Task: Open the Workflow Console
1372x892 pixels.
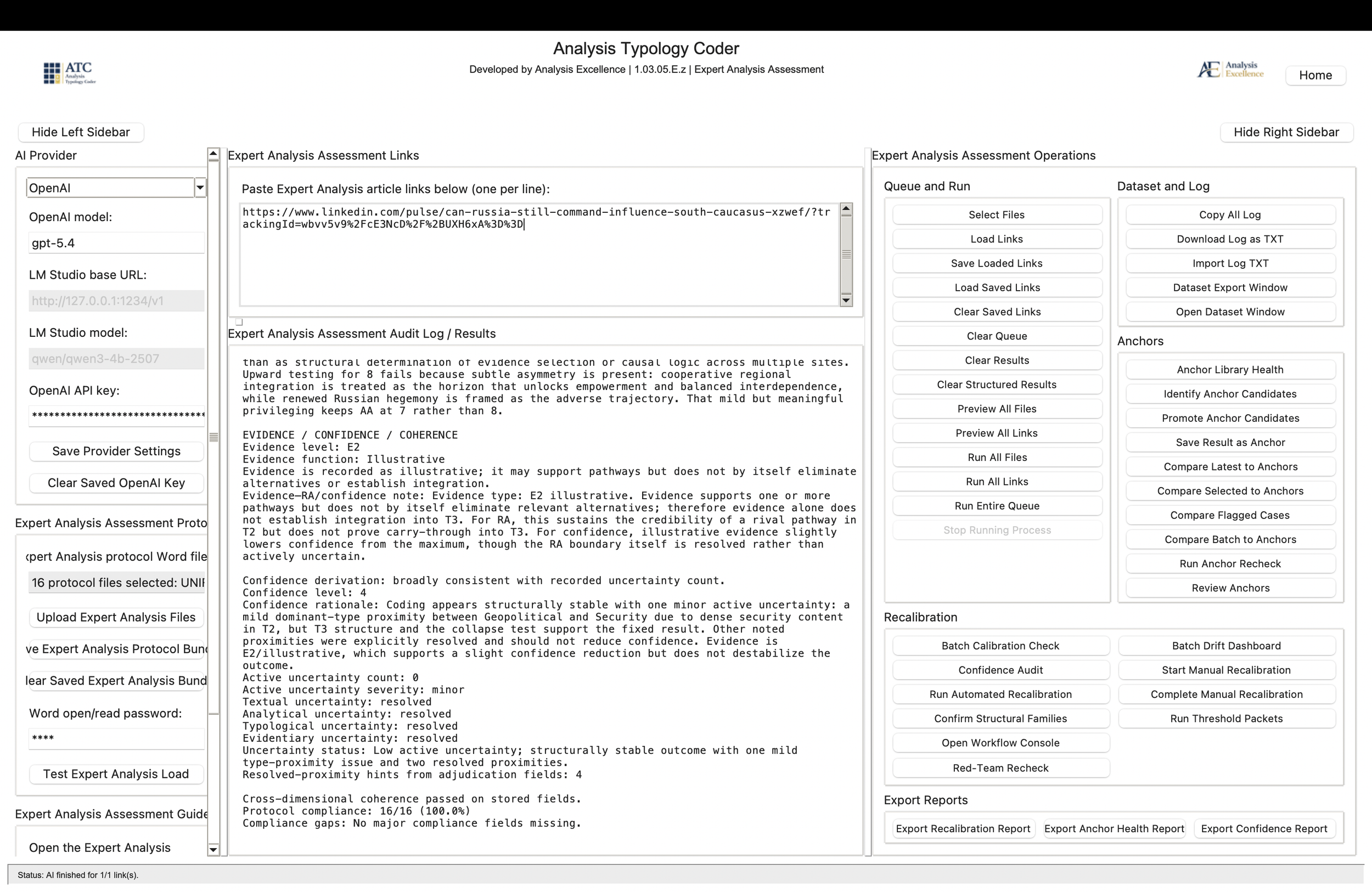Action: point(1001,743)
